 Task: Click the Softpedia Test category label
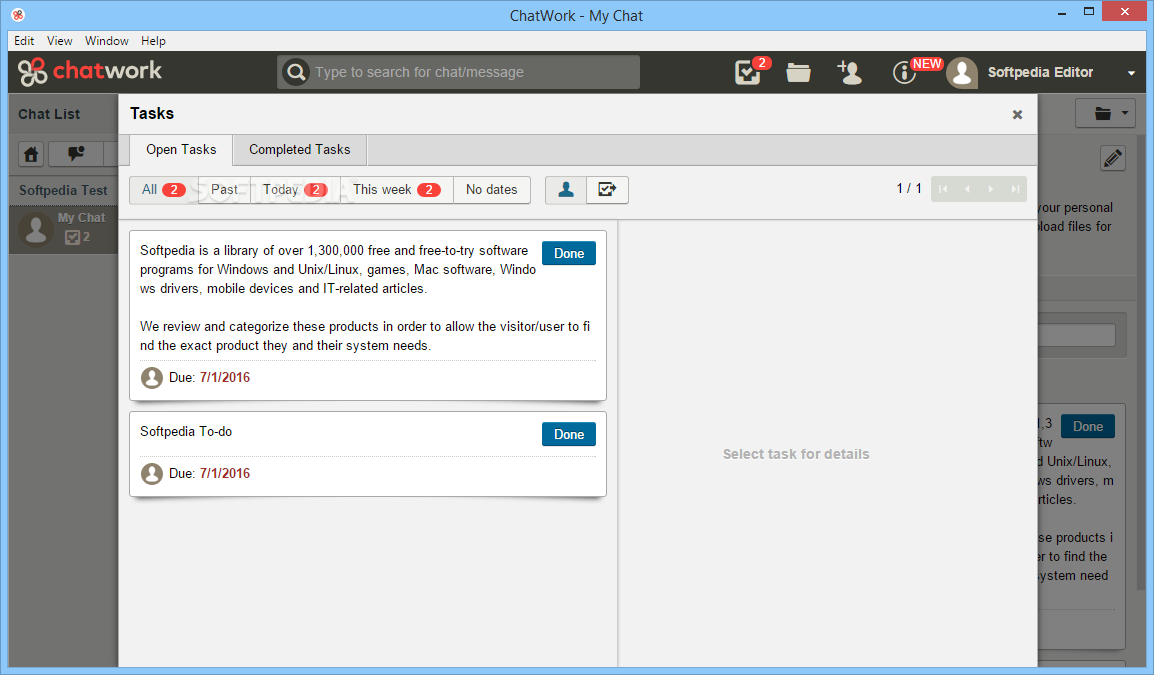[x=63, y=191]
